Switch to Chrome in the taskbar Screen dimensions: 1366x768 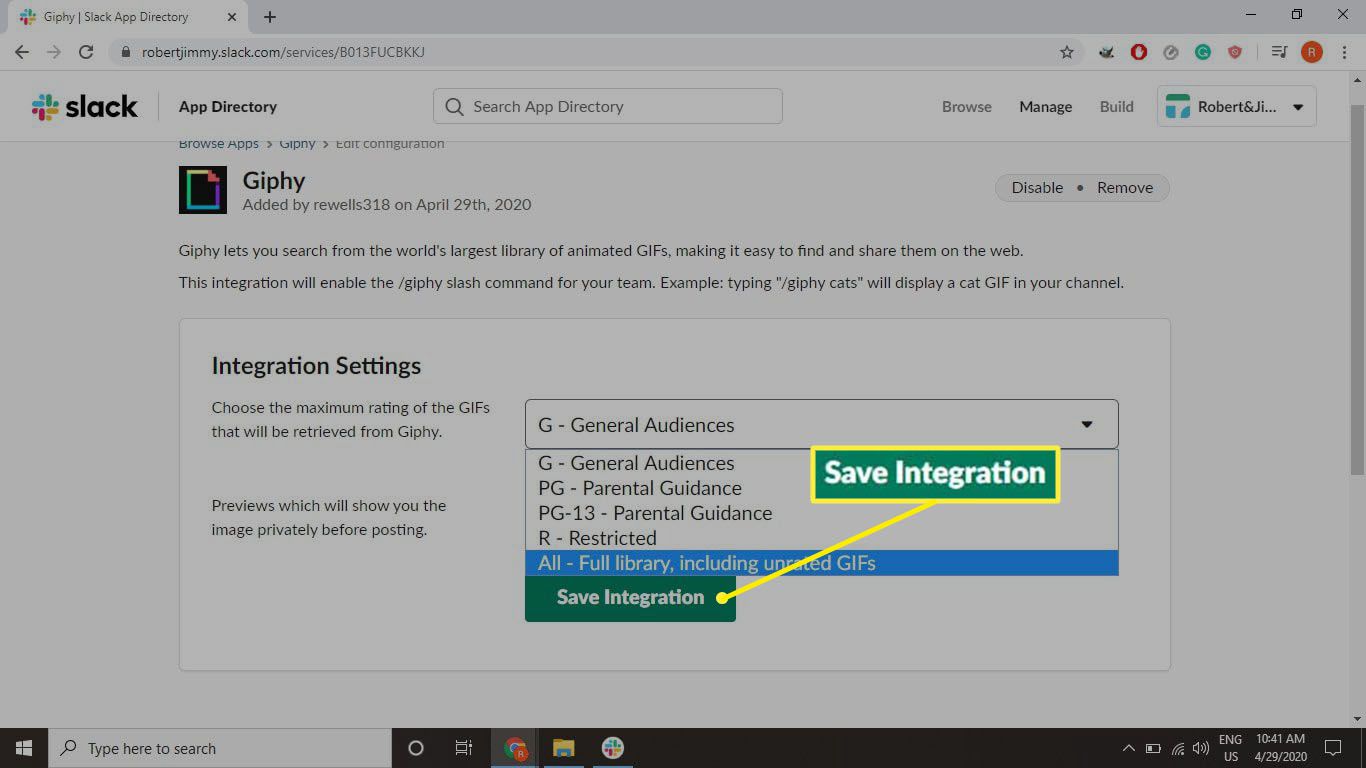click(516, 748)
